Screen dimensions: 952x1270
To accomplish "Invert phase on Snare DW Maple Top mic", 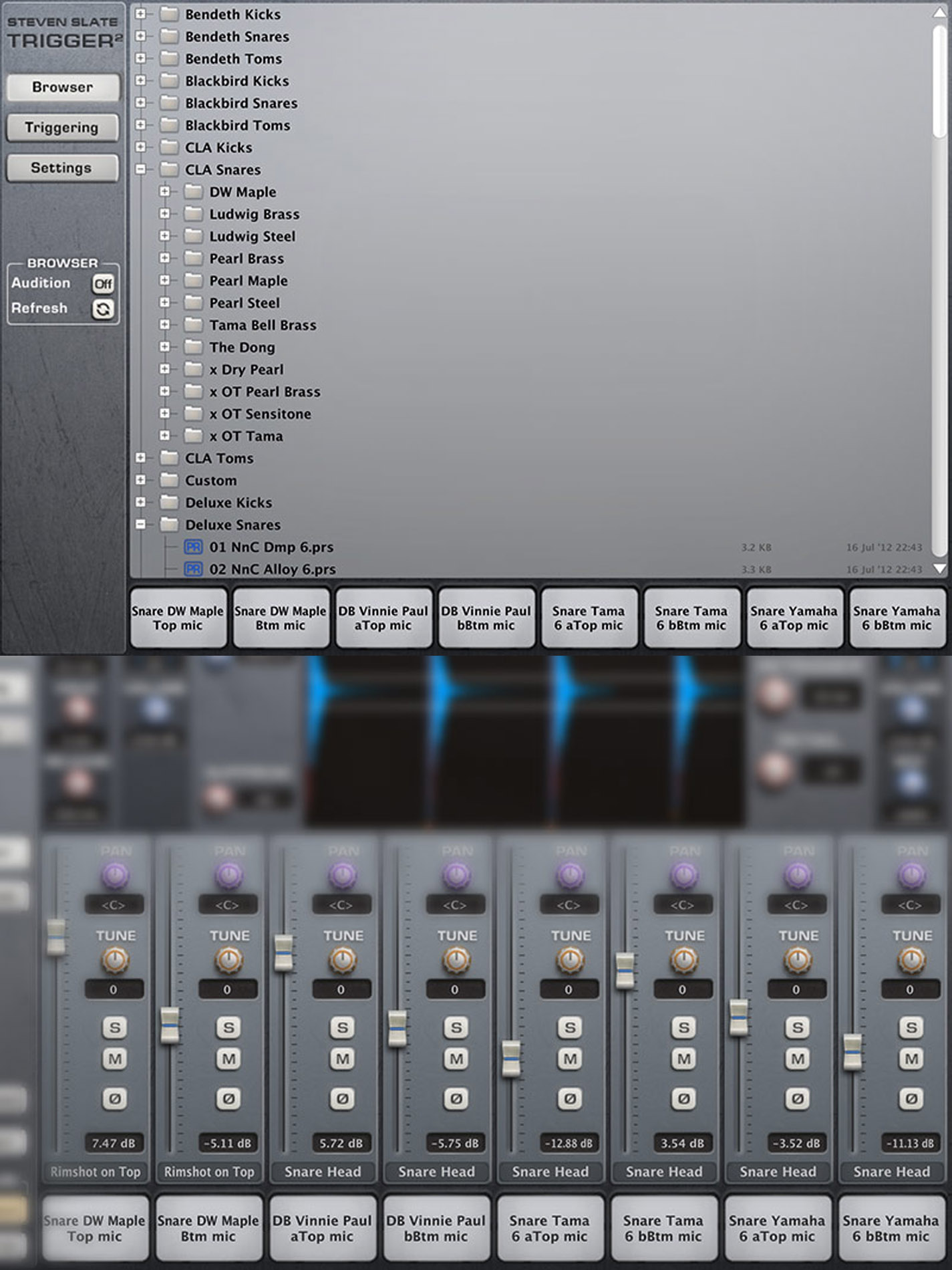I will pyautogui.click(x=115, y=1098).
